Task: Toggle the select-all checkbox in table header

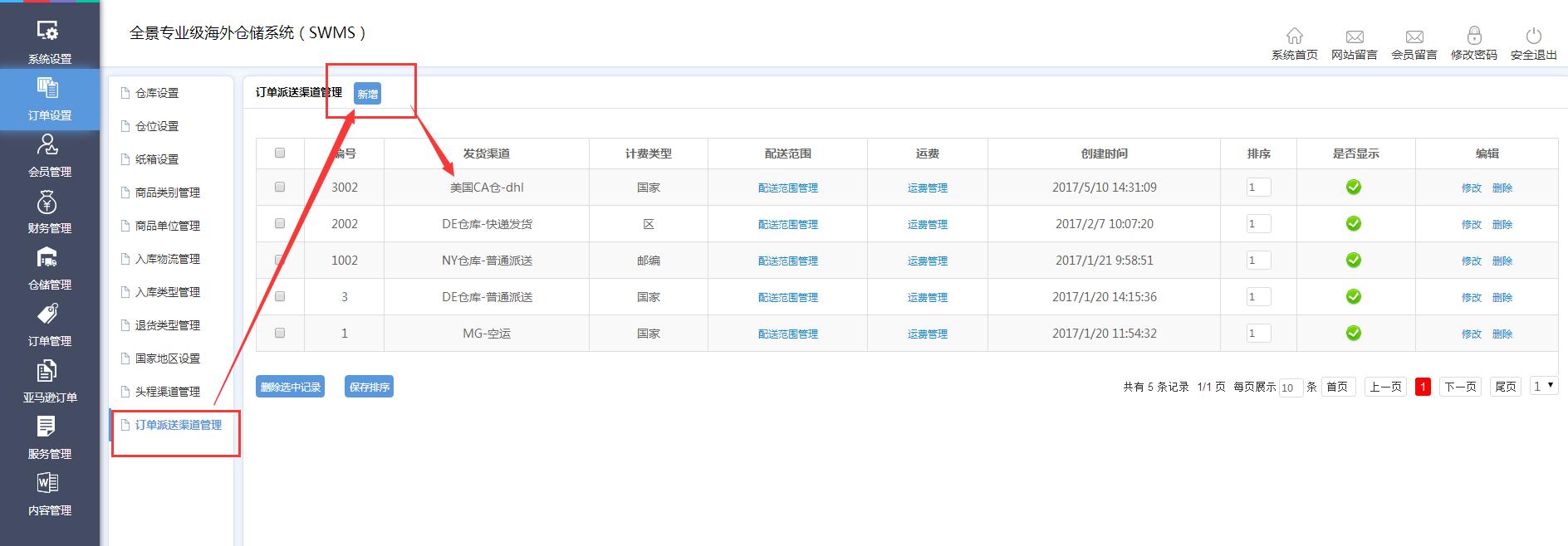Action: (x=280, y=153)
